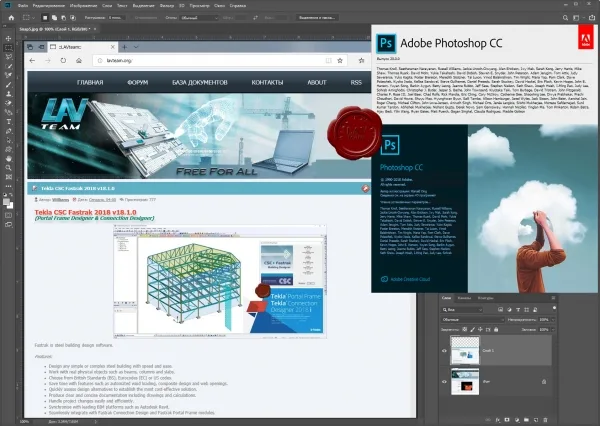Add a layer style with the fx button
The width and height of the screenshot is (600, 426).
[498, 420]
